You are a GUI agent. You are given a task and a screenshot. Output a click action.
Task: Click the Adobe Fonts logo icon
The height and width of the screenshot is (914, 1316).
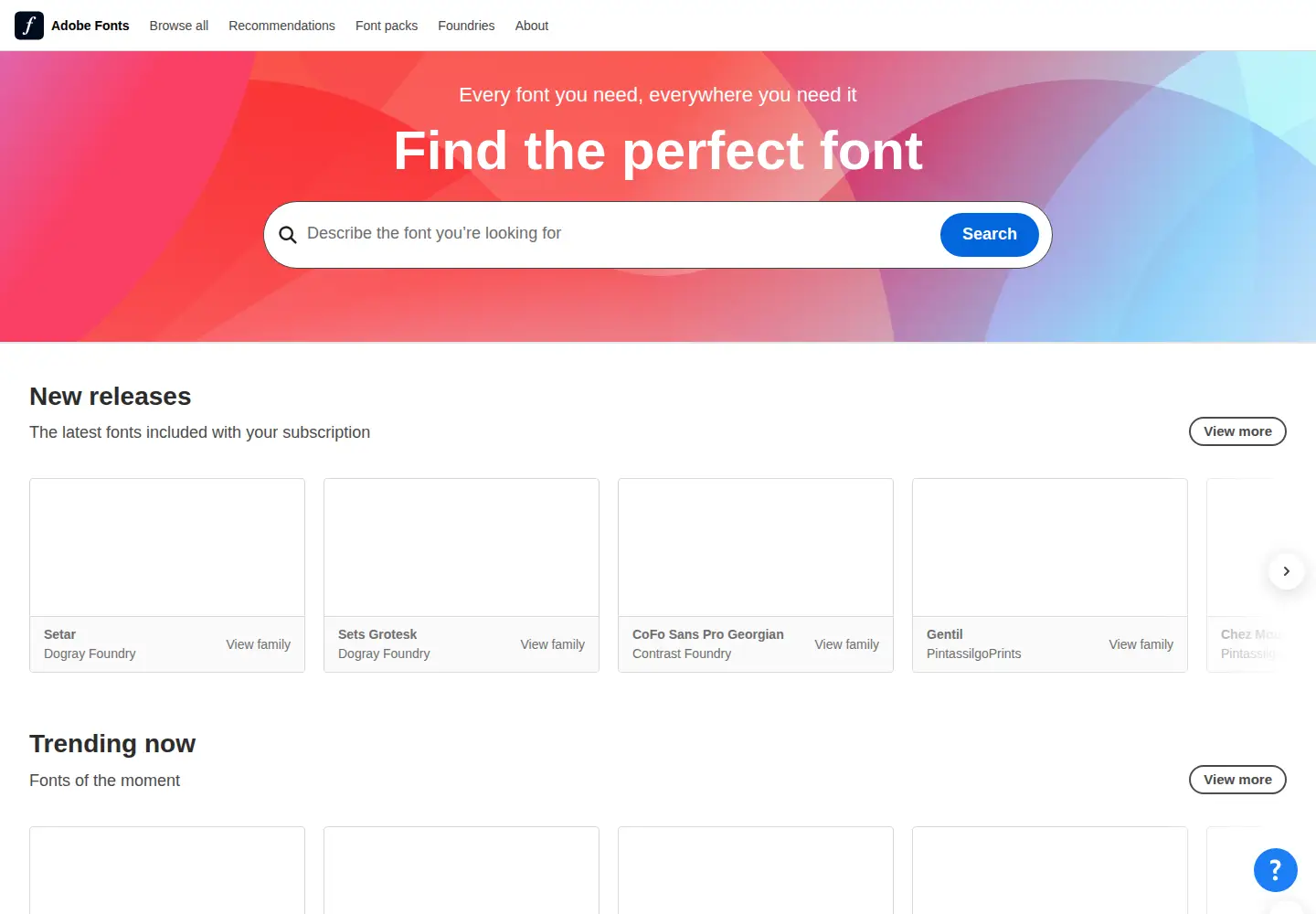pyautogui.click(x=29, y=26)
